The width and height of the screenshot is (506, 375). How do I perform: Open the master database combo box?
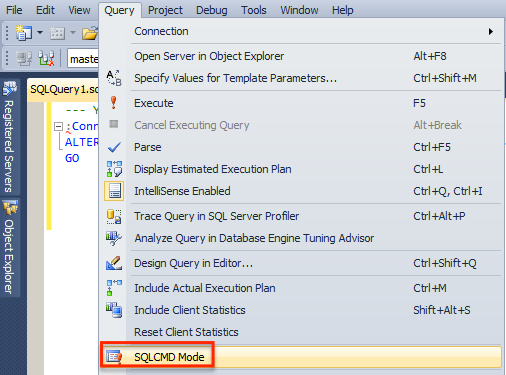point(83,59)
